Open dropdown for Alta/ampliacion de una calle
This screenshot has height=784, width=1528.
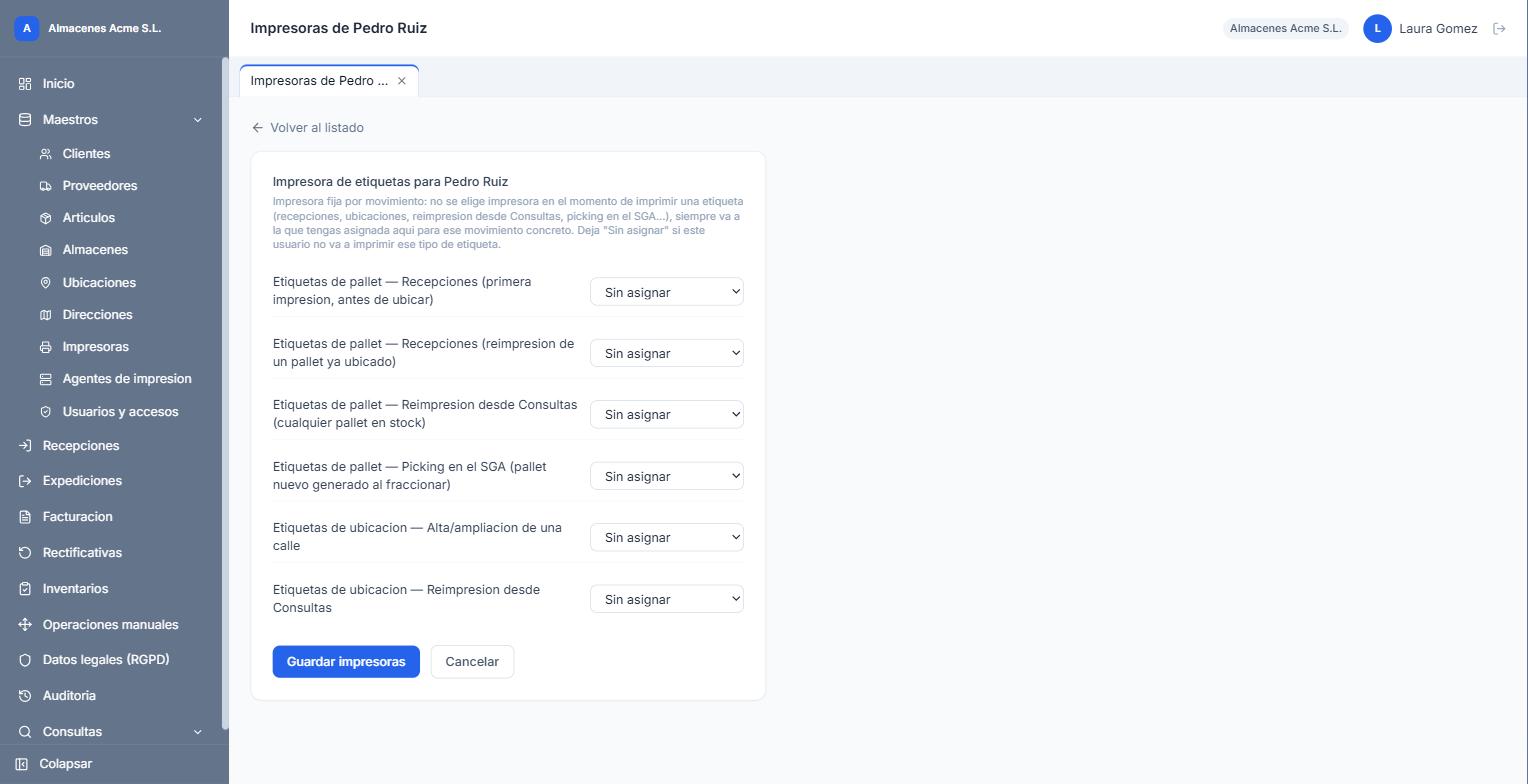tap(667, 537)
